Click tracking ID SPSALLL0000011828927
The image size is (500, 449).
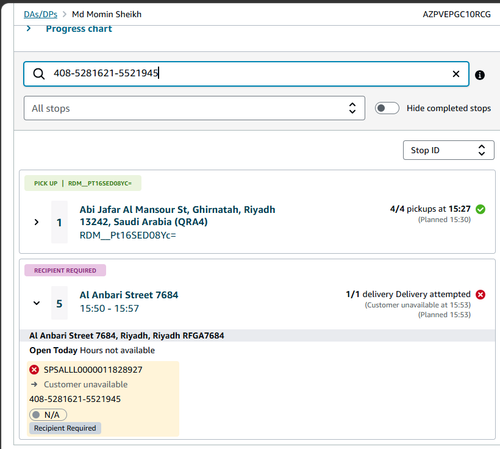point(93,370)
